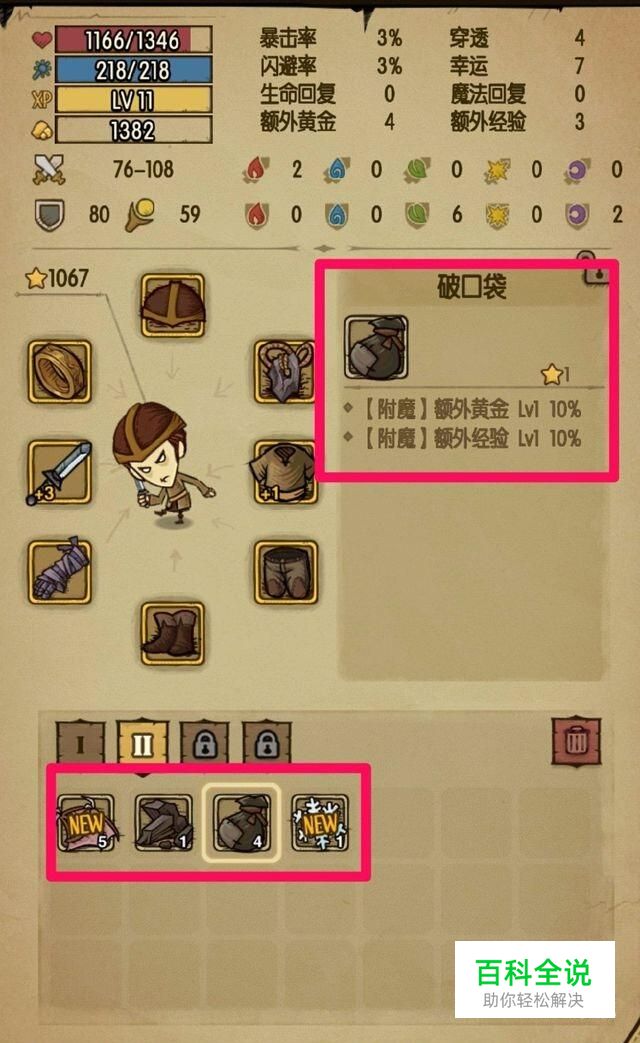Tap the second locked inventory tab

pos(266,742)
